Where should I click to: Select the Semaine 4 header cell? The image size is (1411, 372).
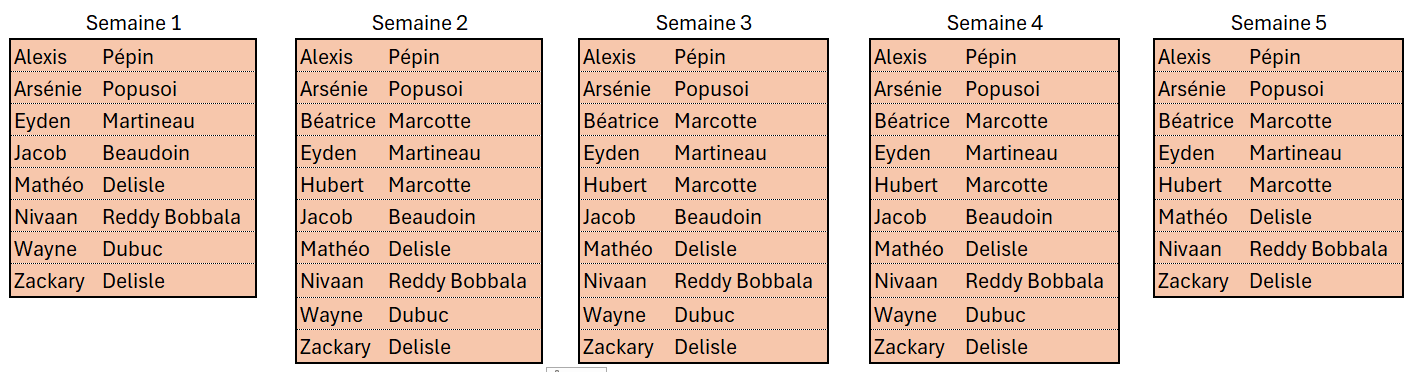tap(995, 22)
